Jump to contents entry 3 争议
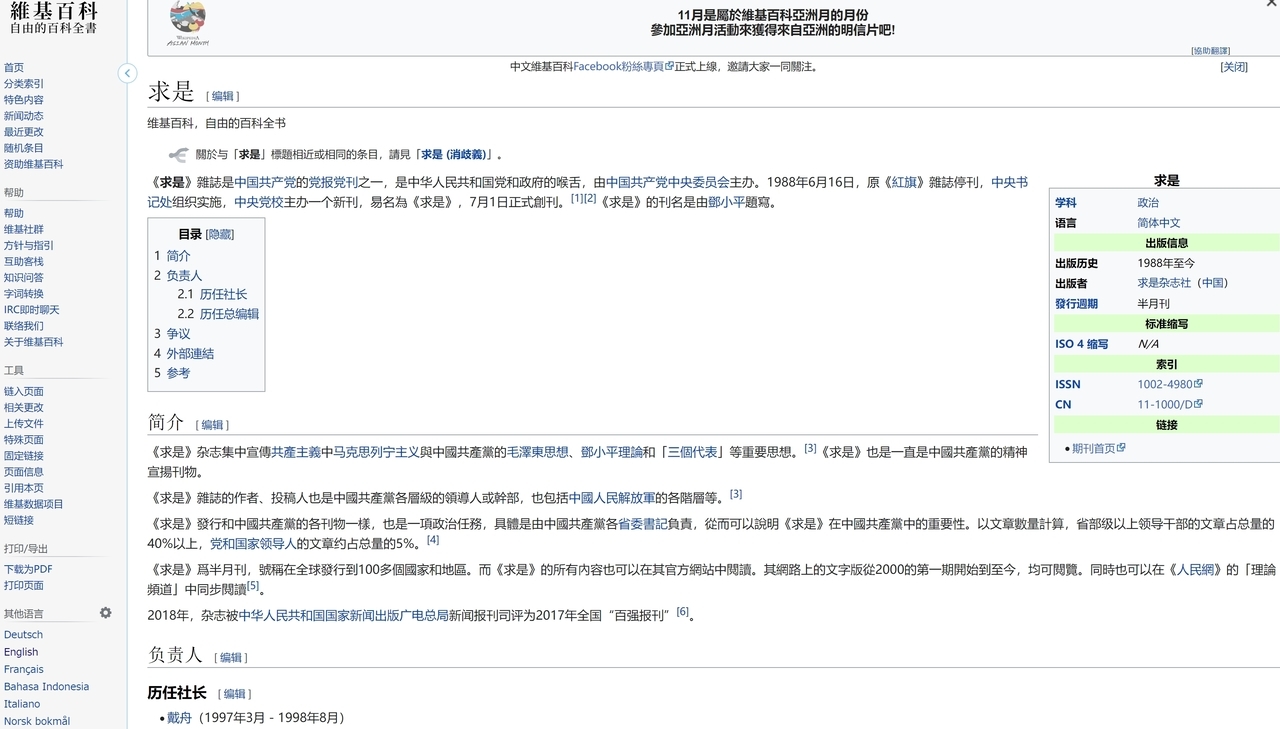Image resolution: width=1280 pixels, height=729 pixels. click(x=172, y=334)
